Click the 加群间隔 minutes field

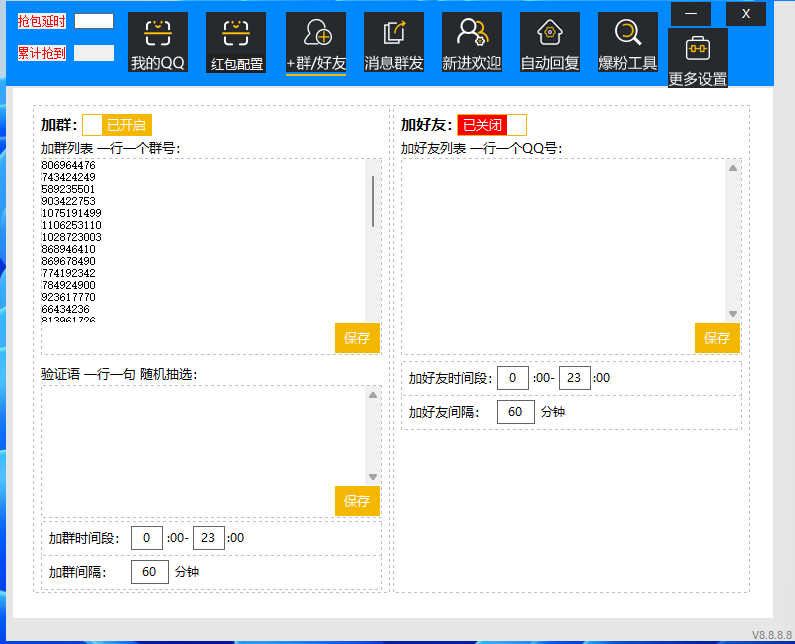[x=149, y=573]
